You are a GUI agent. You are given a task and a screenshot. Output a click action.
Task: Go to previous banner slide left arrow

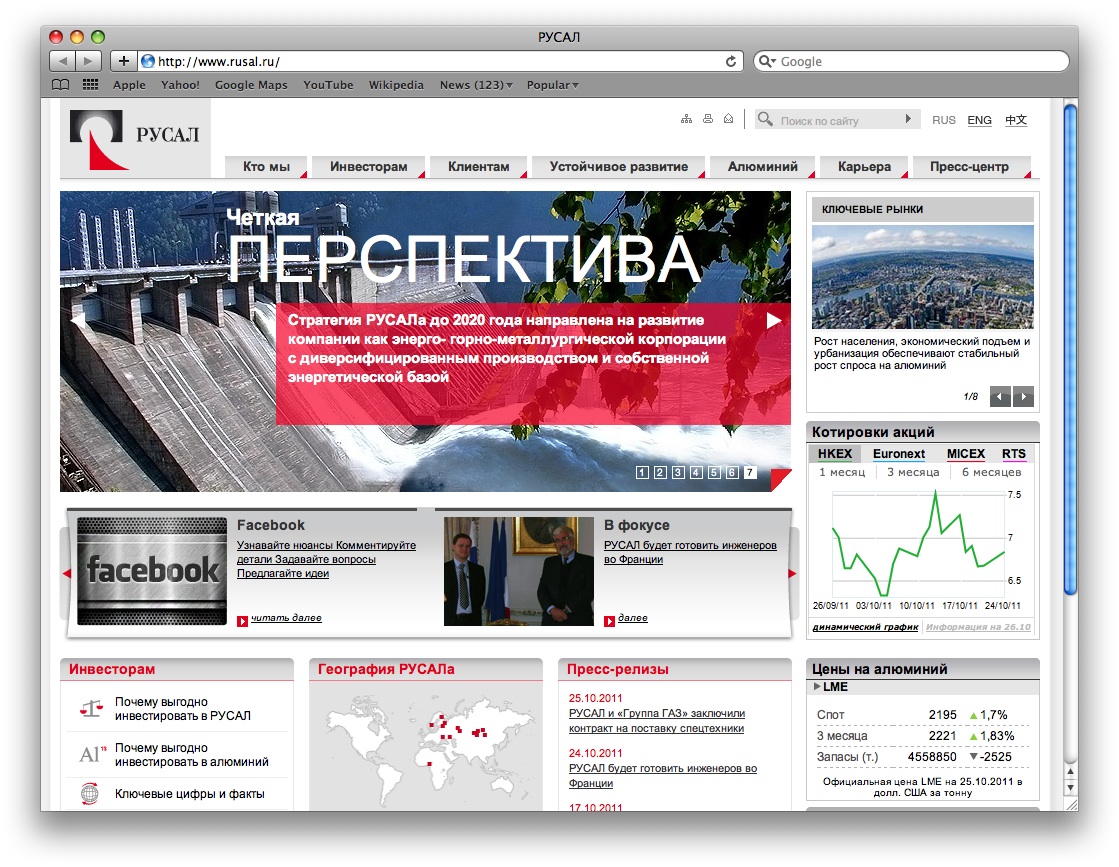pyautogui.click(x=78, y=321)
